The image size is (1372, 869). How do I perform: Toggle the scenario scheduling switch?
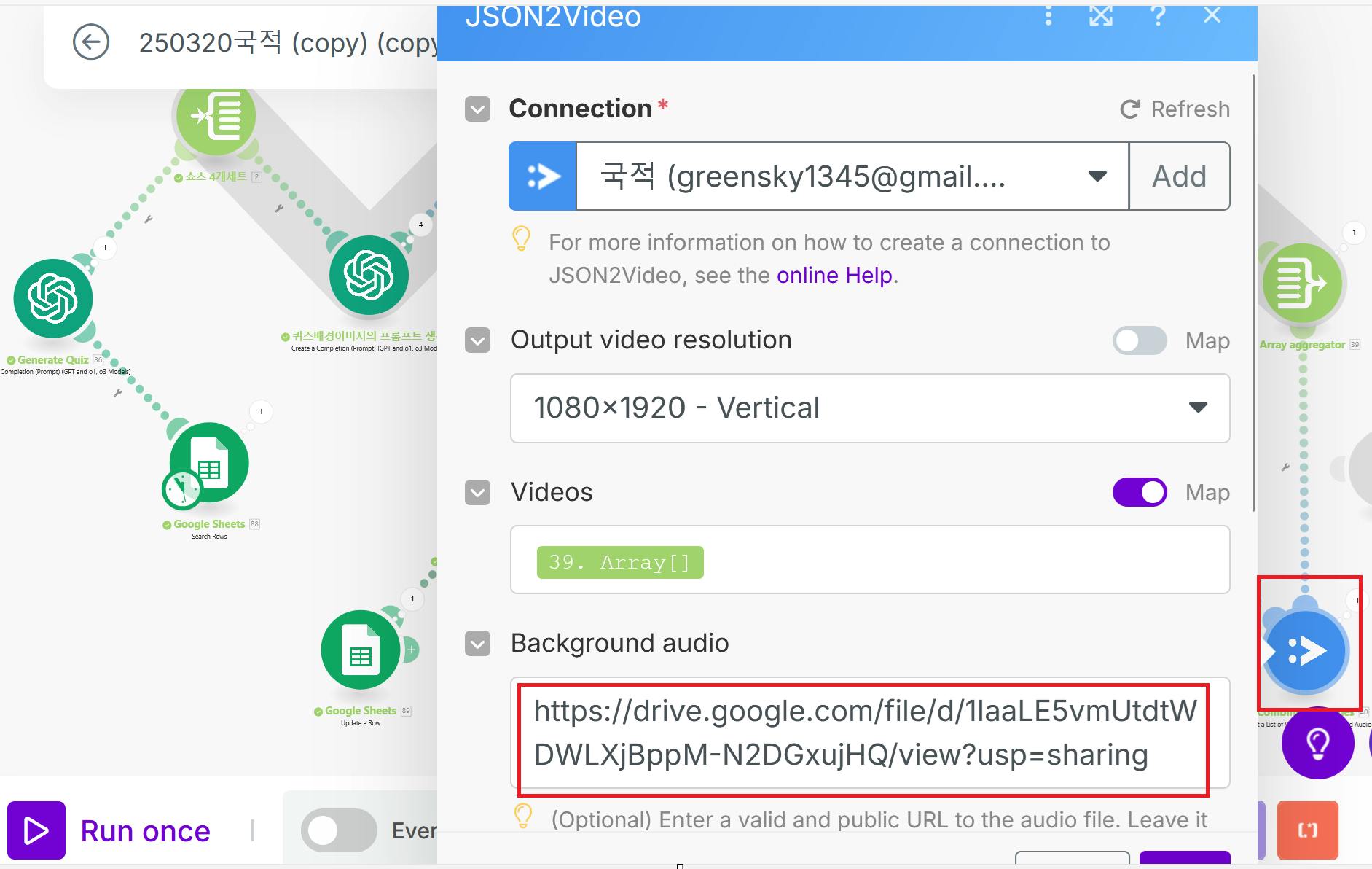[339, 830]
